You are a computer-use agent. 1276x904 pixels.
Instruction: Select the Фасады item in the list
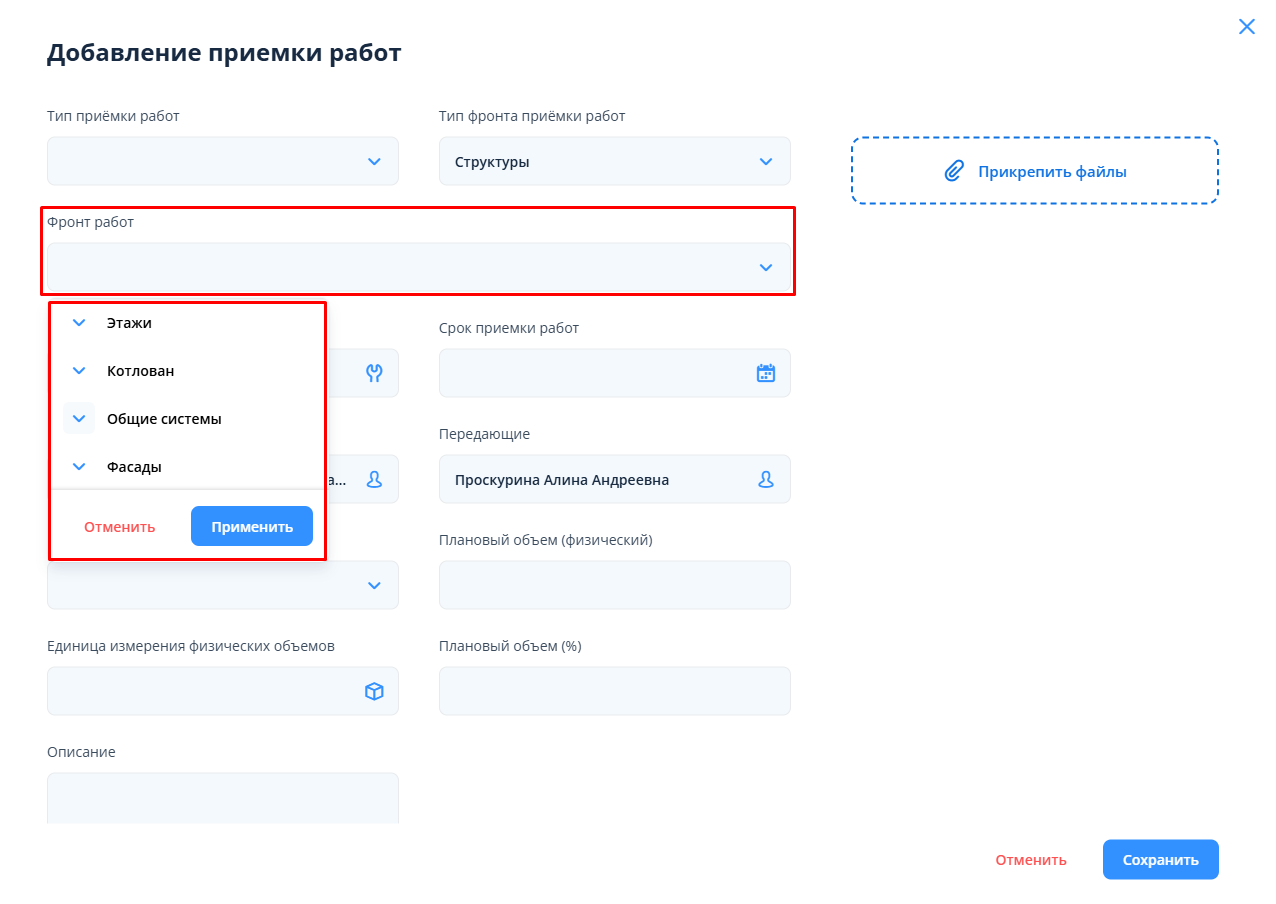pyautogui.click(x=134, y=466)
